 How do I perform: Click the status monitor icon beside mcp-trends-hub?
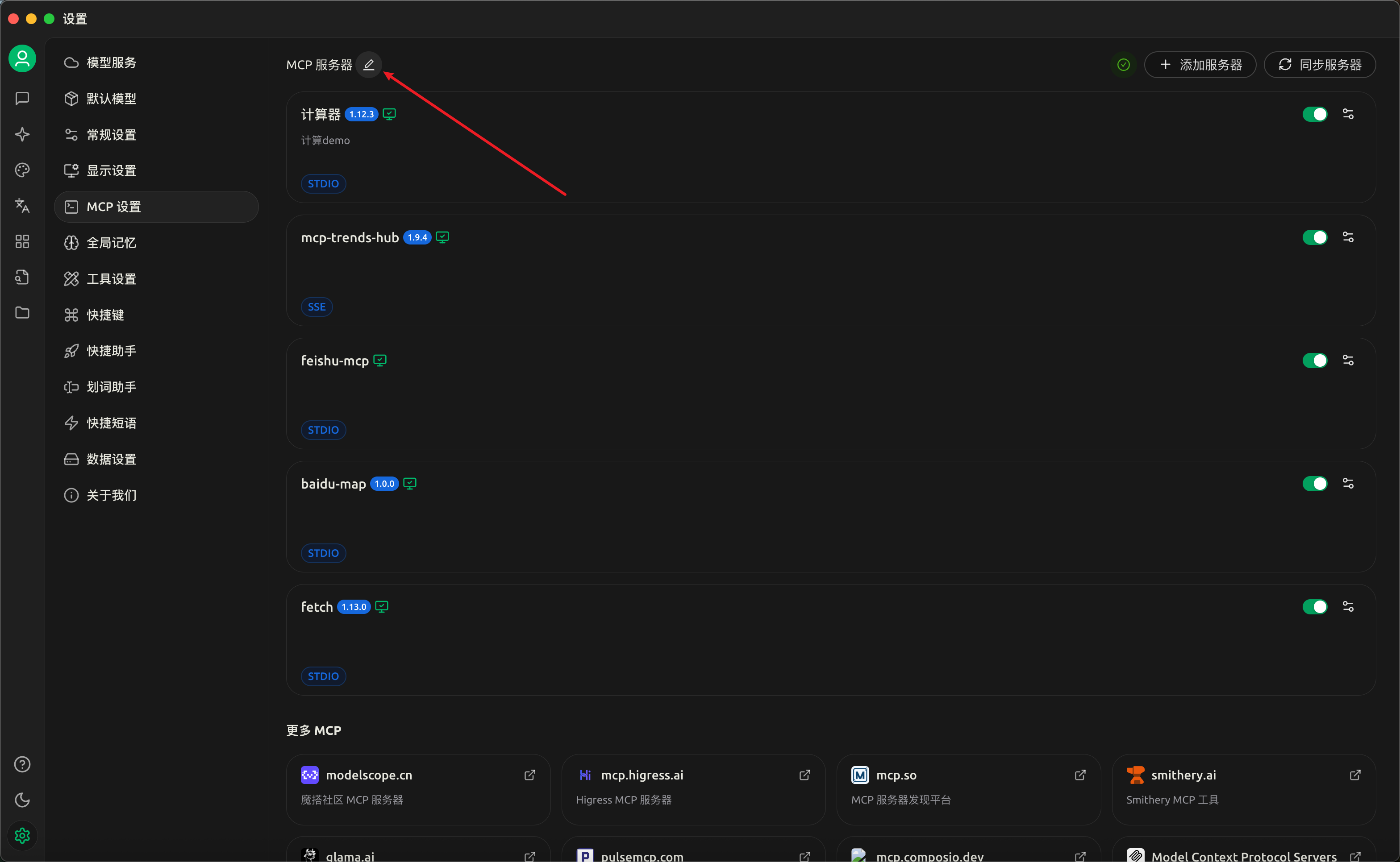tap(442, 237)
